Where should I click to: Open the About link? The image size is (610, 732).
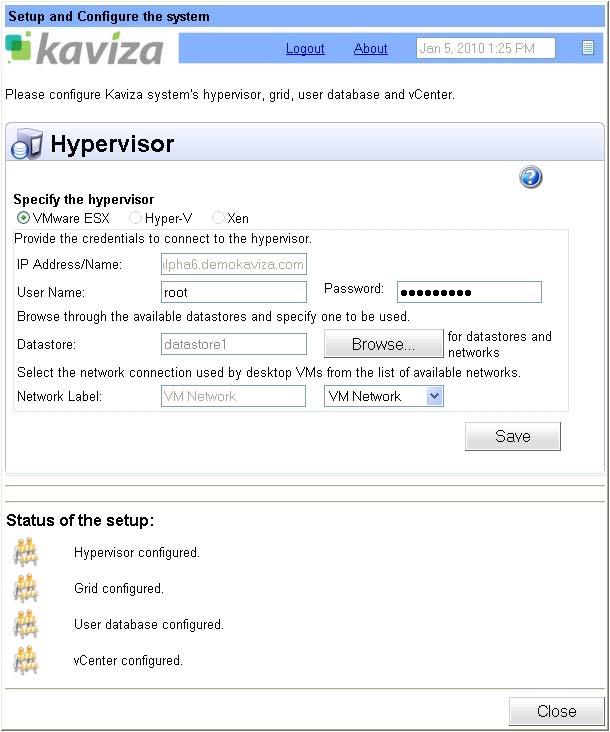371,49
